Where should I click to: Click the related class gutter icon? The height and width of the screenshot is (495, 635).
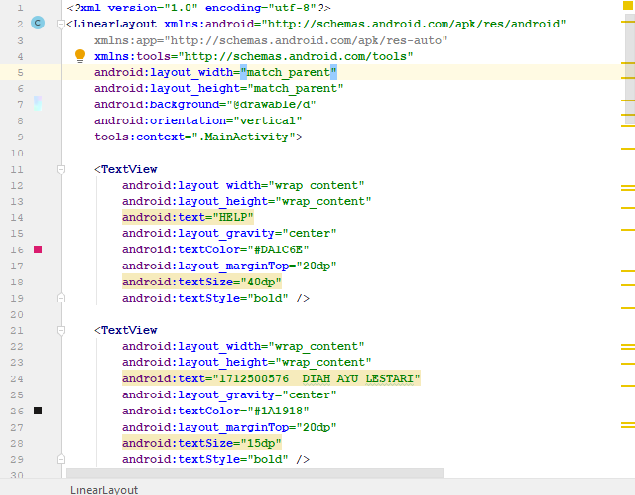click(x=38, y=23)
